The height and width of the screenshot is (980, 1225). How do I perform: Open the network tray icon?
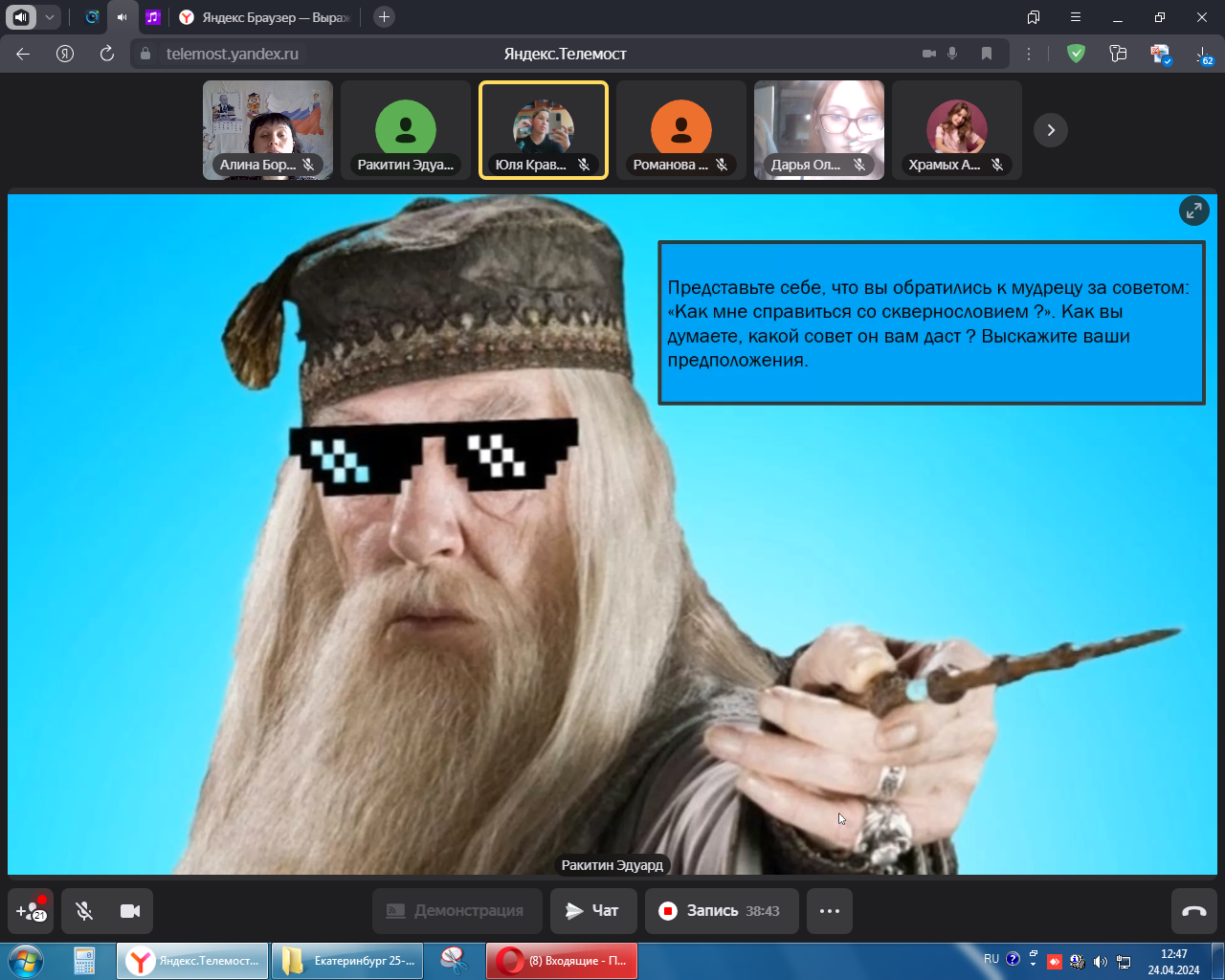pos(1124,962)
